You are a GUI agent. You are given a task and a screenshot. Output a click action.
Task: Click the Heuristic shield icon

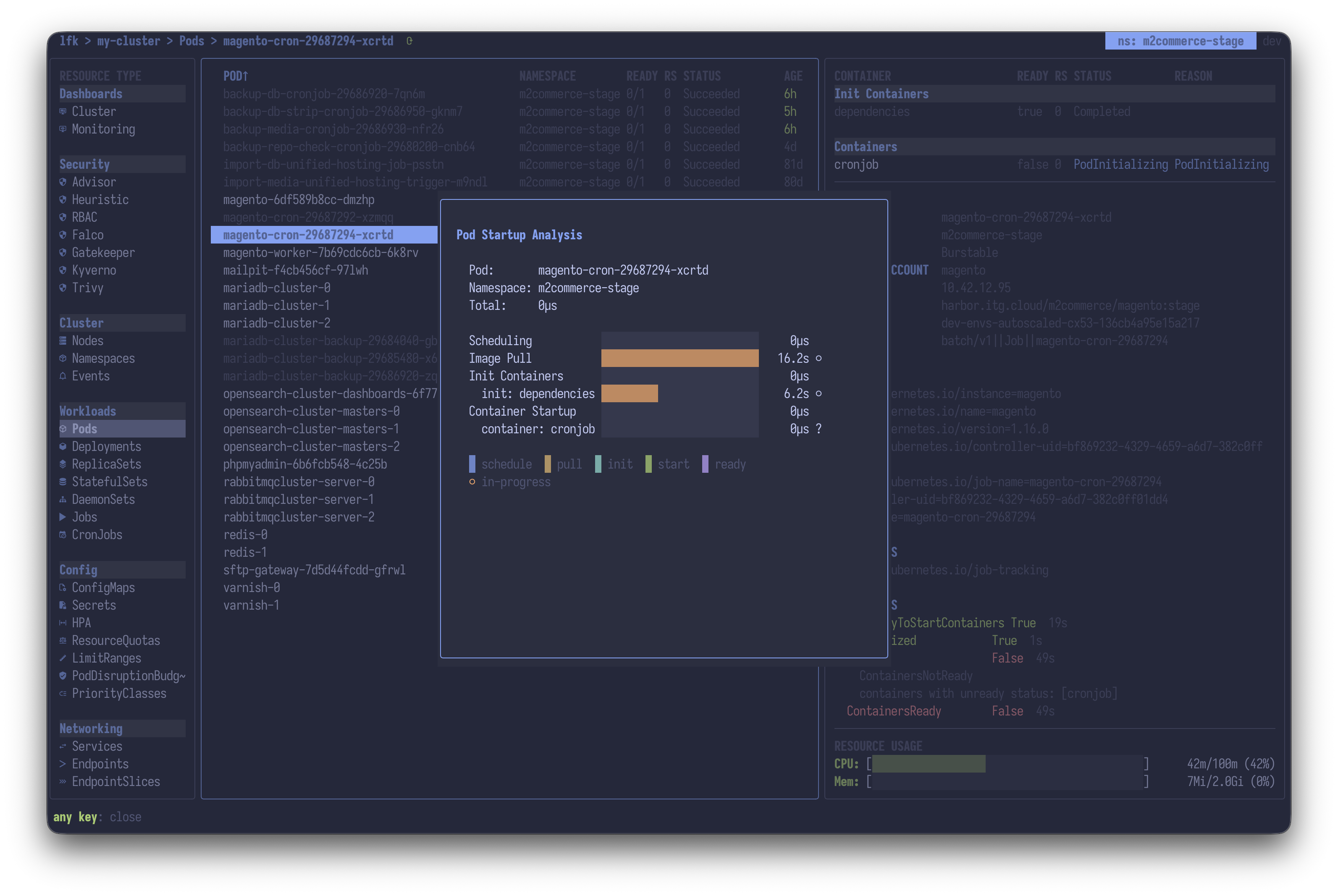click(63, 199)
